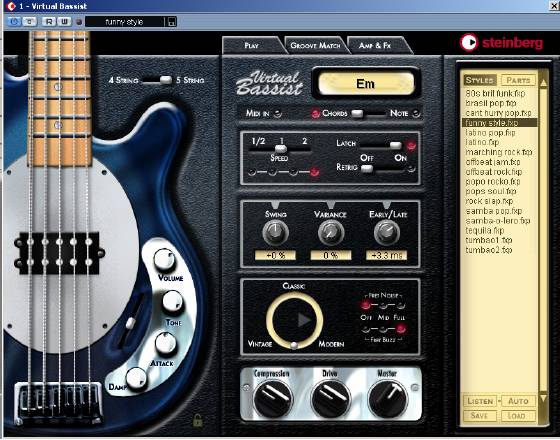Click the Vintage/Modern dial handle
This screenshot has width=560, height=440.
294,345
